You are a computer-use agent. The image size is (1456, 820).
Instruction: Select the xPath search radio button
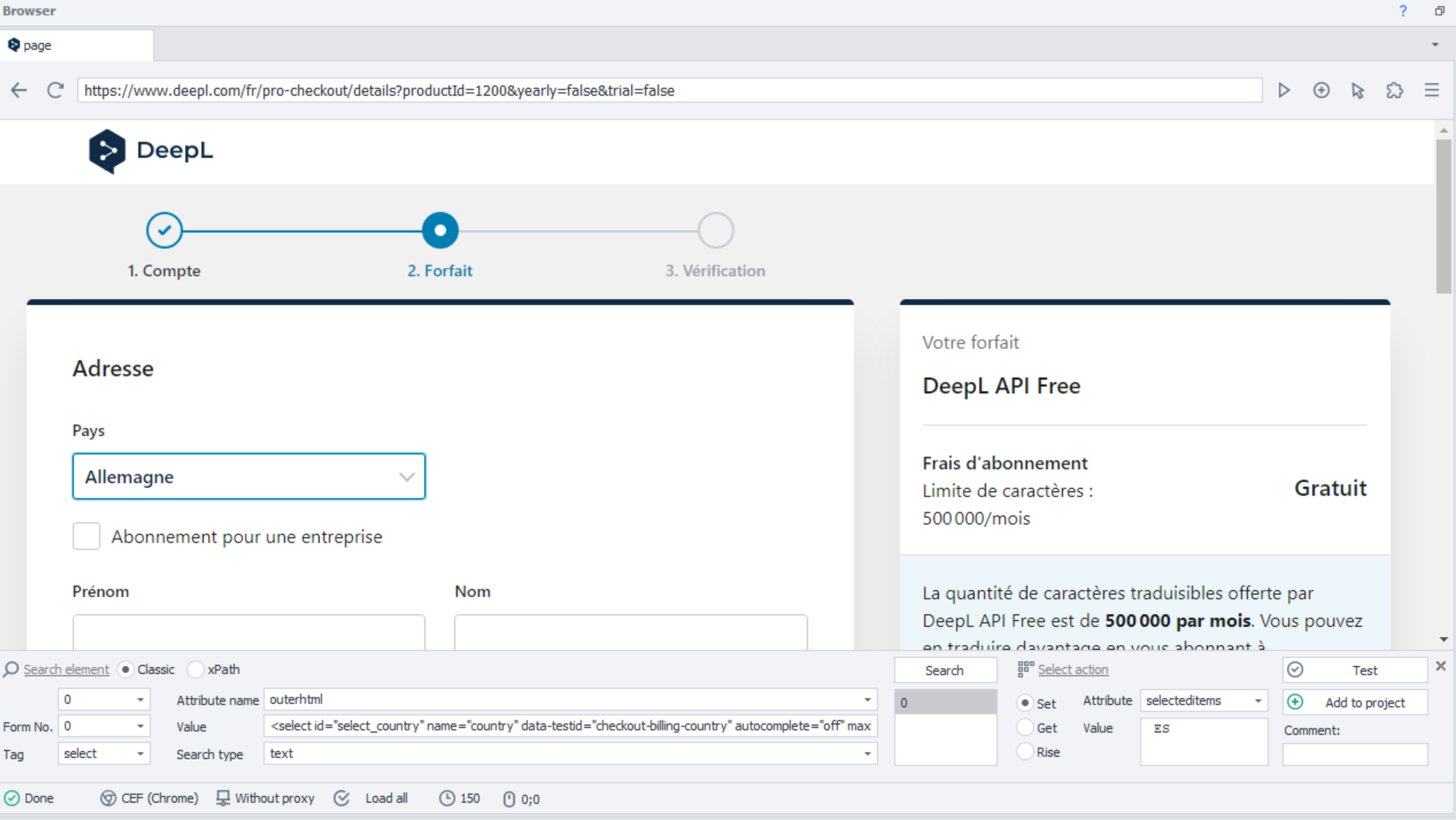pos(196,669)
